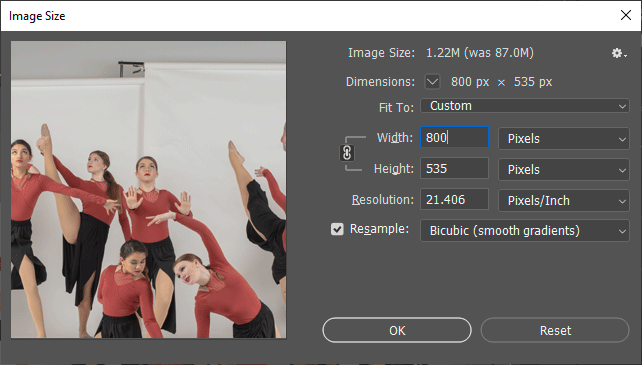Viewport: 642px width, 365px height.
Task: Click the OK button
Action: pyautogui.click(x=397, y=330)
